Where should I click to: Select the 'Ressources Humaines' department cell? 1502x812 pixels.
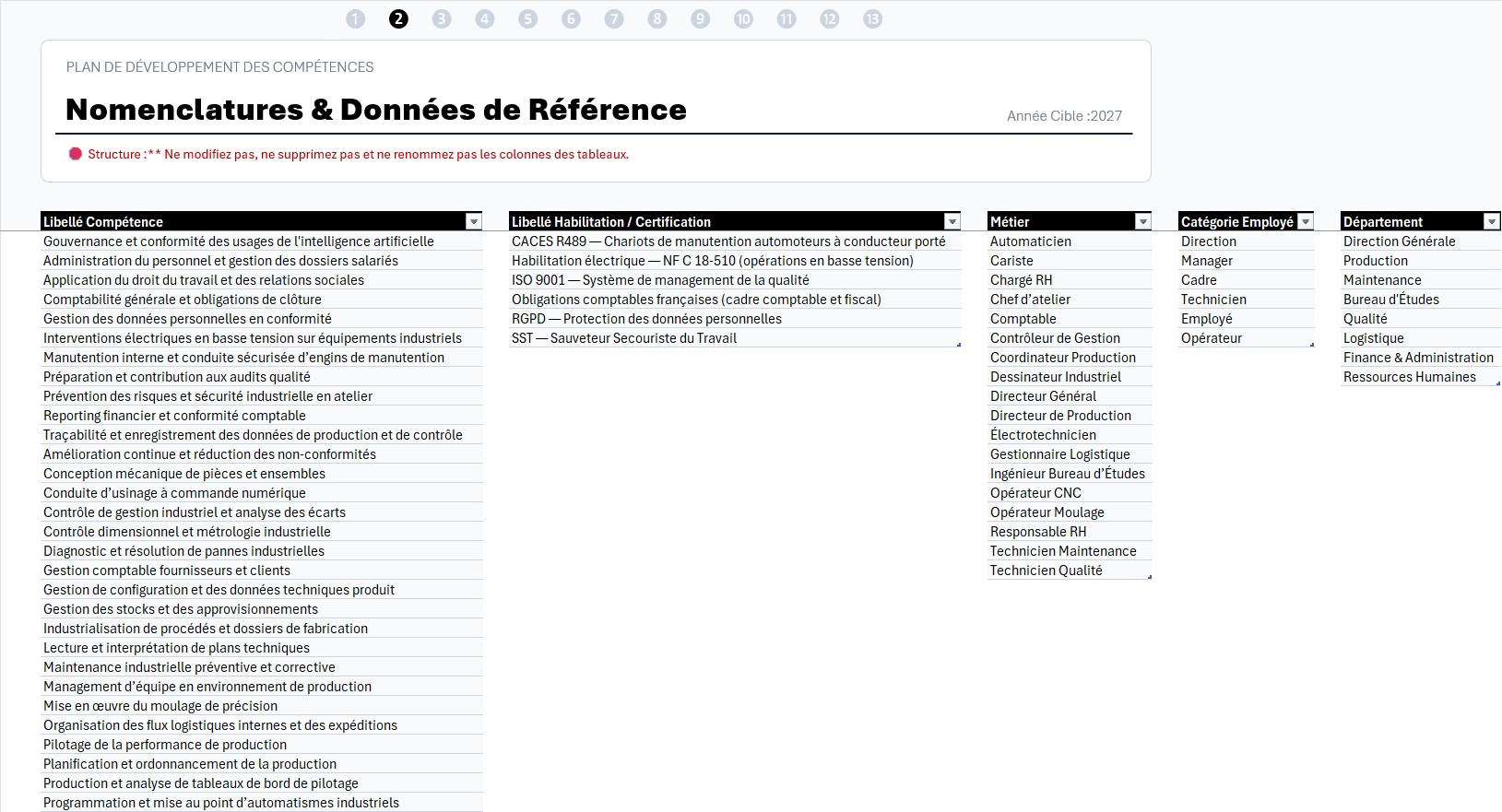point(1421,377)
